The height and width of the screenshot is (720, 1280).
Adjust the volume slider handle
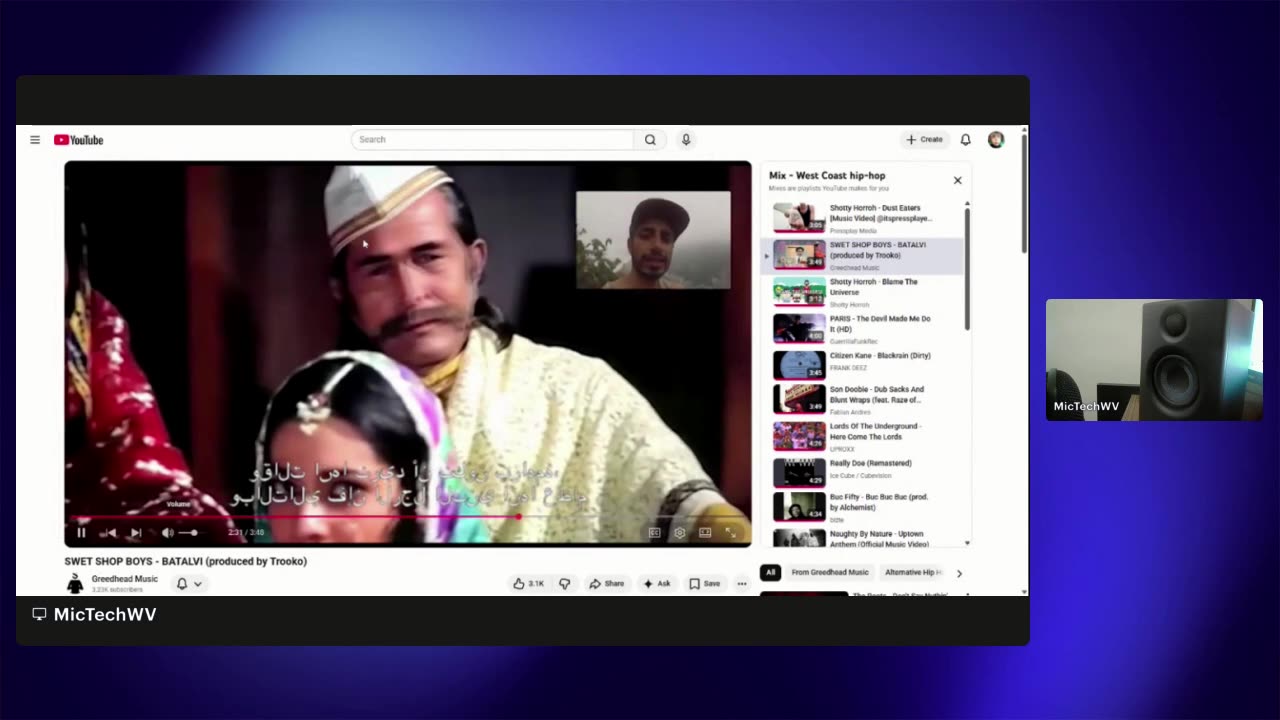click(193, 533)
